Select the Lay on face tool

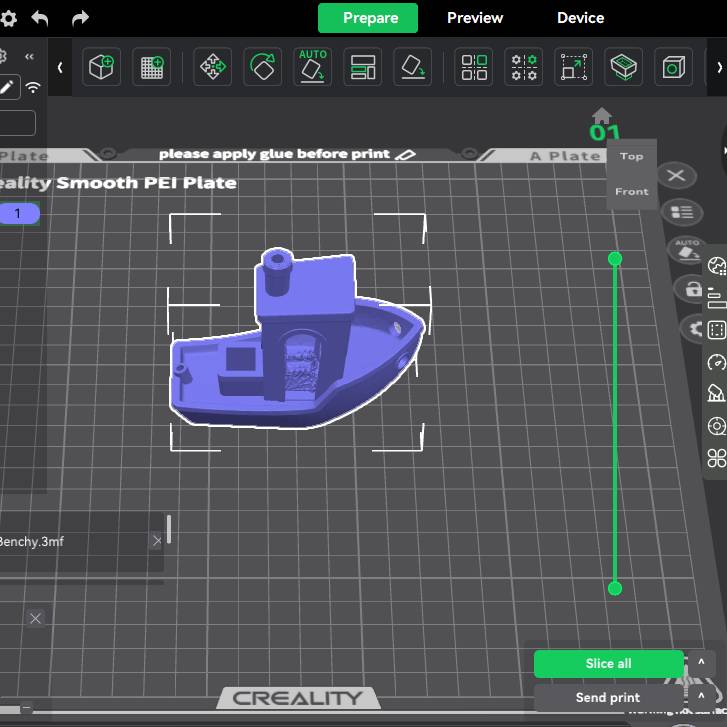(x=413, y=67)
